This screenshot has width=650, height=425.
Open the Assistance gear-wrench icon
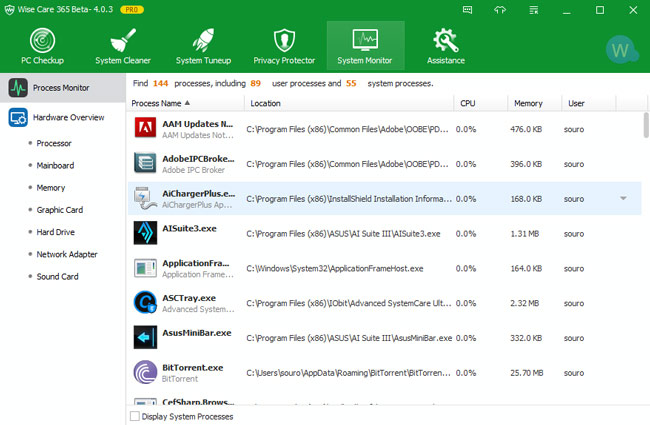pos(446,40)
